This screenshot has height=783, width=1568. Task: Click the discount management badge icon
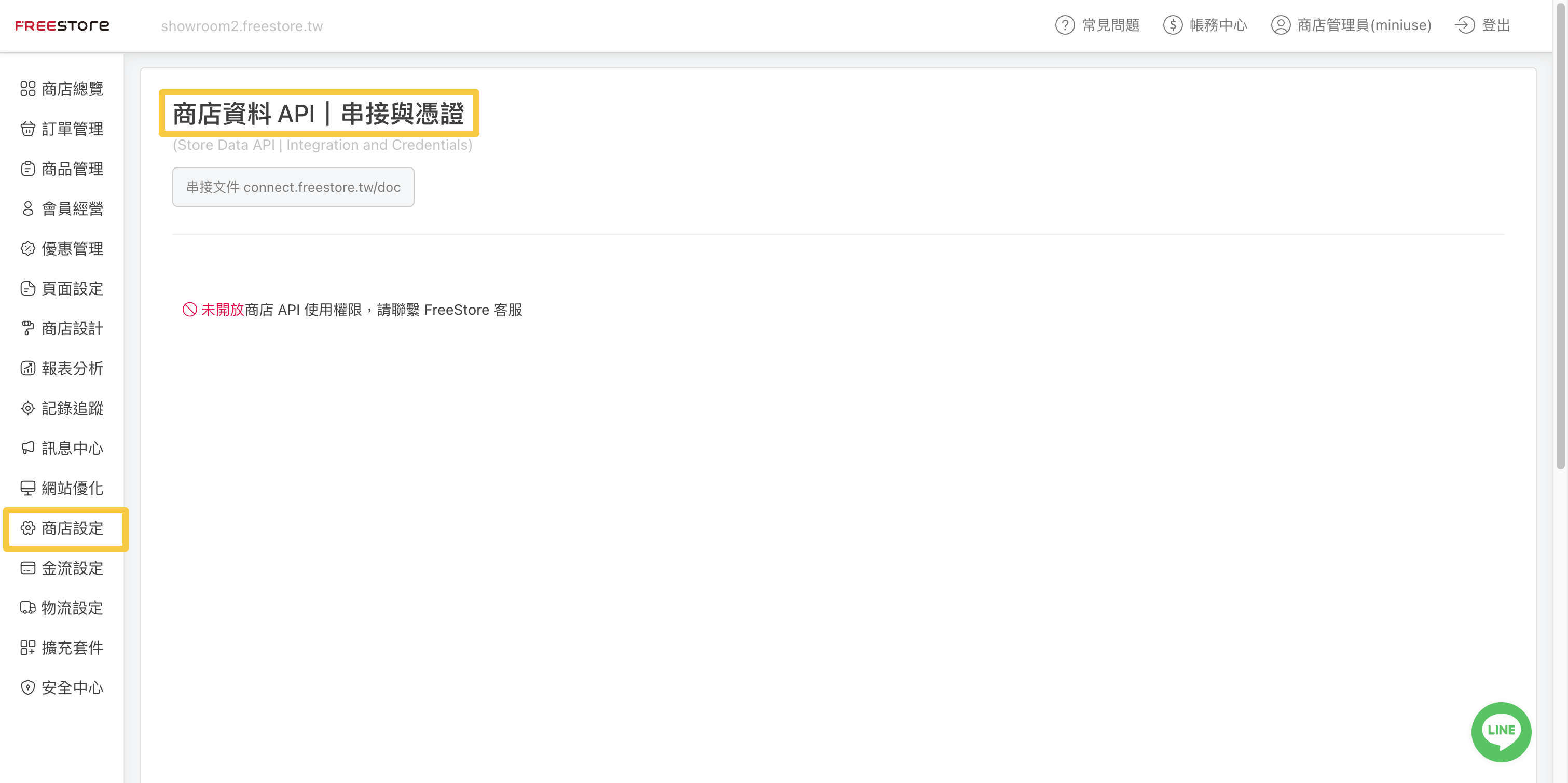tap(28, 248)
